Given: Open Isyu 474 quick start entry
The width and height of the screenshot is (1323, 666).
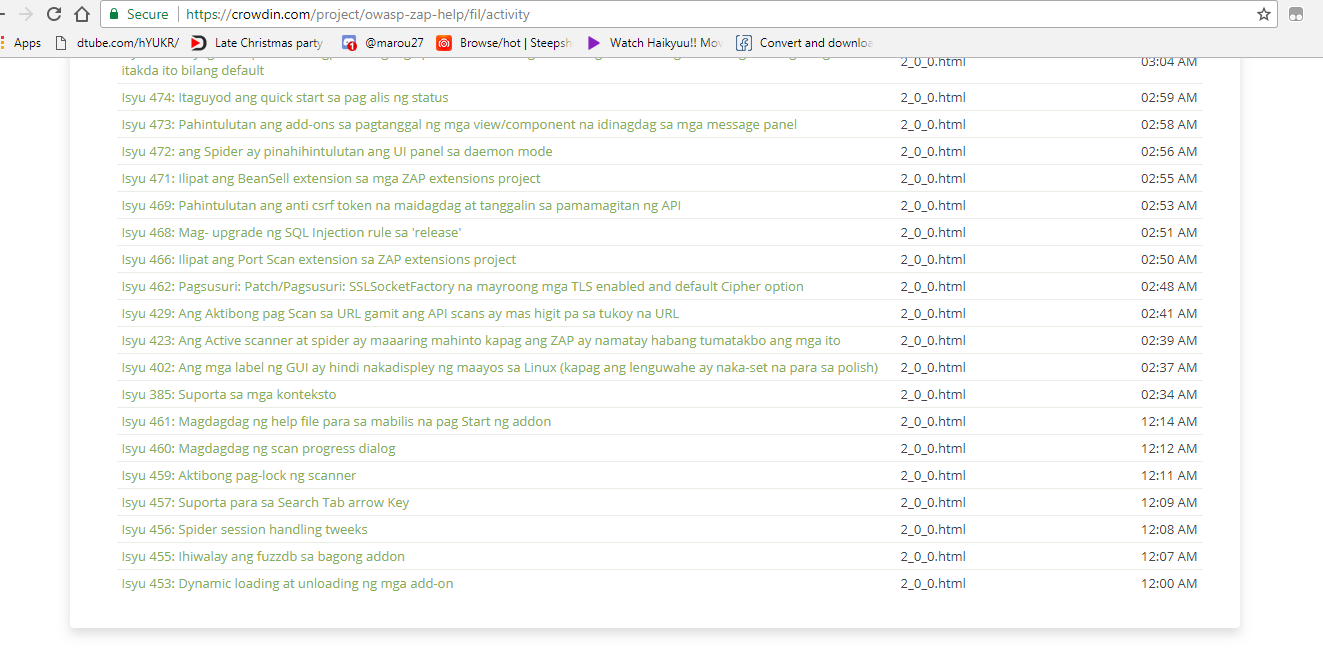Looking at the screenshot, I should (x=285, y=98).
